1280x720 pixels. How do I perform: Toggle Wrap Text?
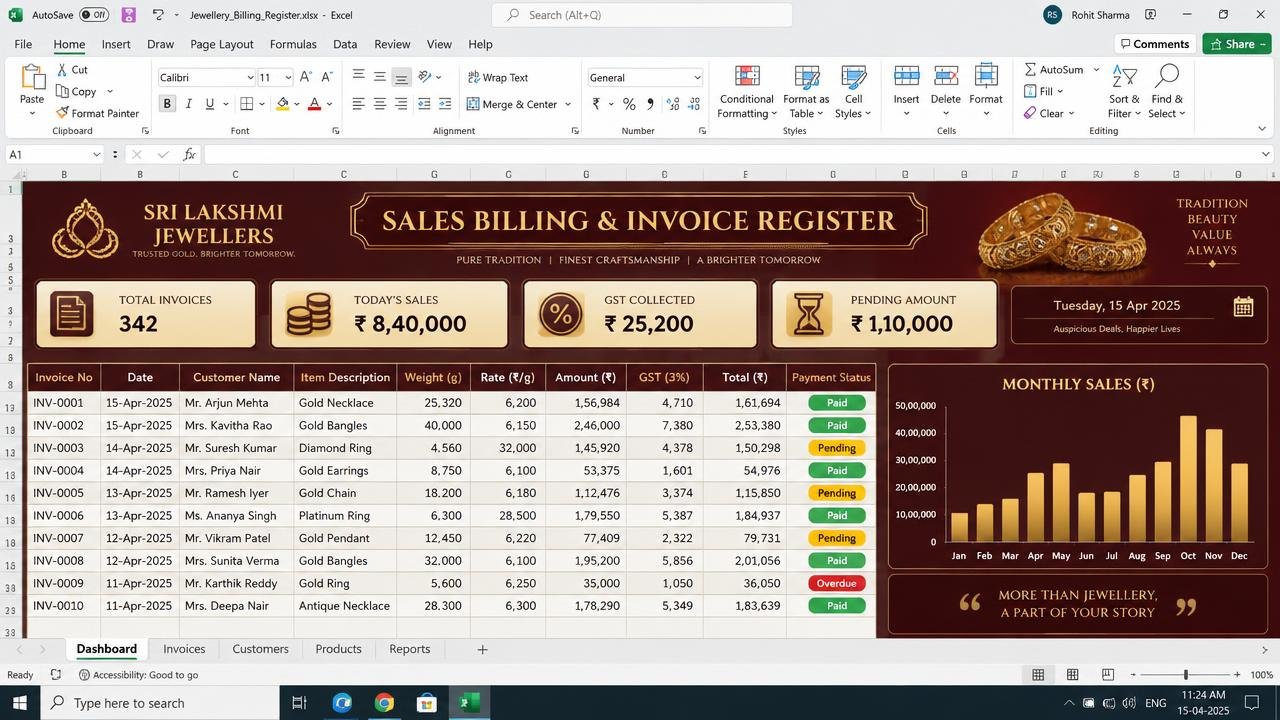(x=498, y=77)
